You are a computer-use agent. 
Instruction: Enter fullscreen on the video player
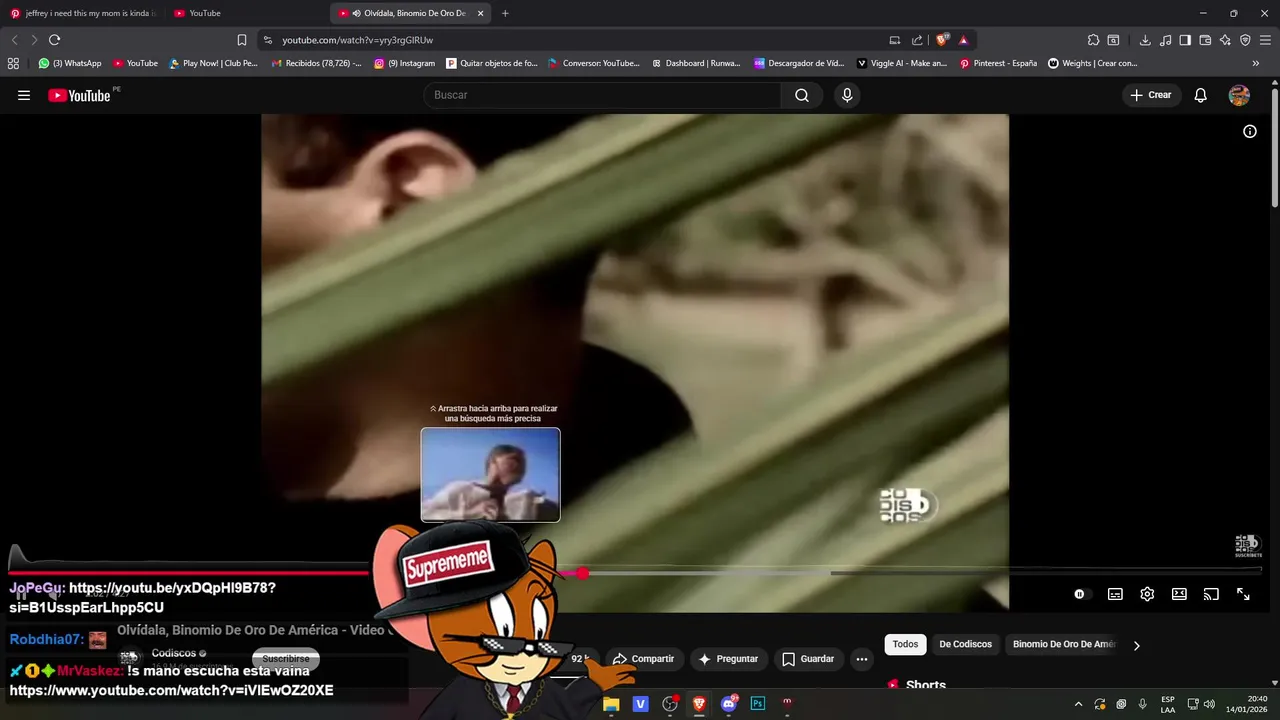tap(1243, 594)
